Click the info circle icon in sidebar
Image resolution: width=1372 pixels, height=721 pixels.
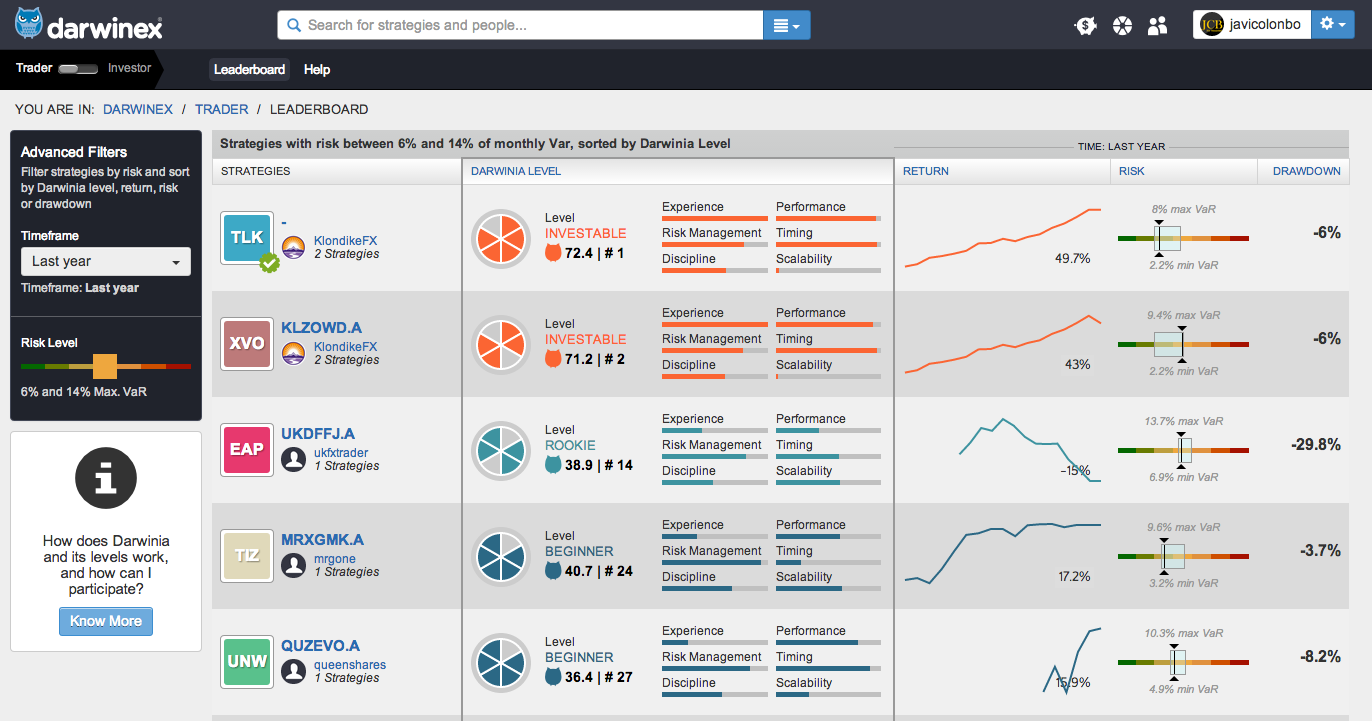pos(105,479)
